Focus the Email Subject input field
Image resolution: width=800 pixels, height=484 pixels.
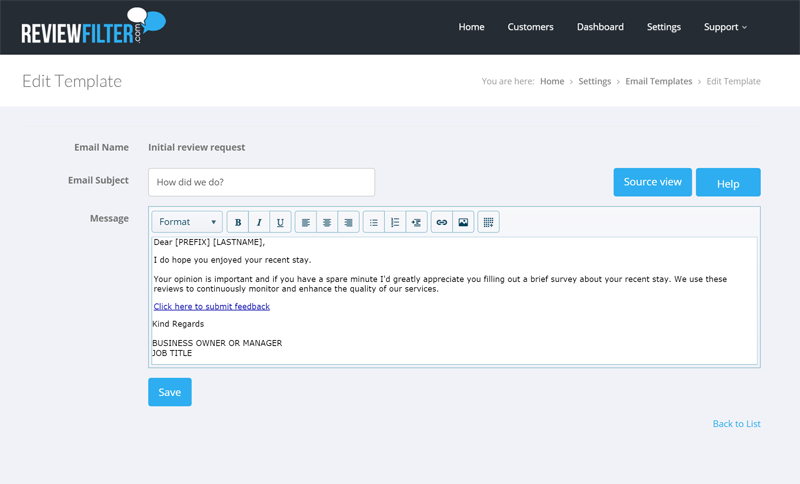(x=261, y=182)
